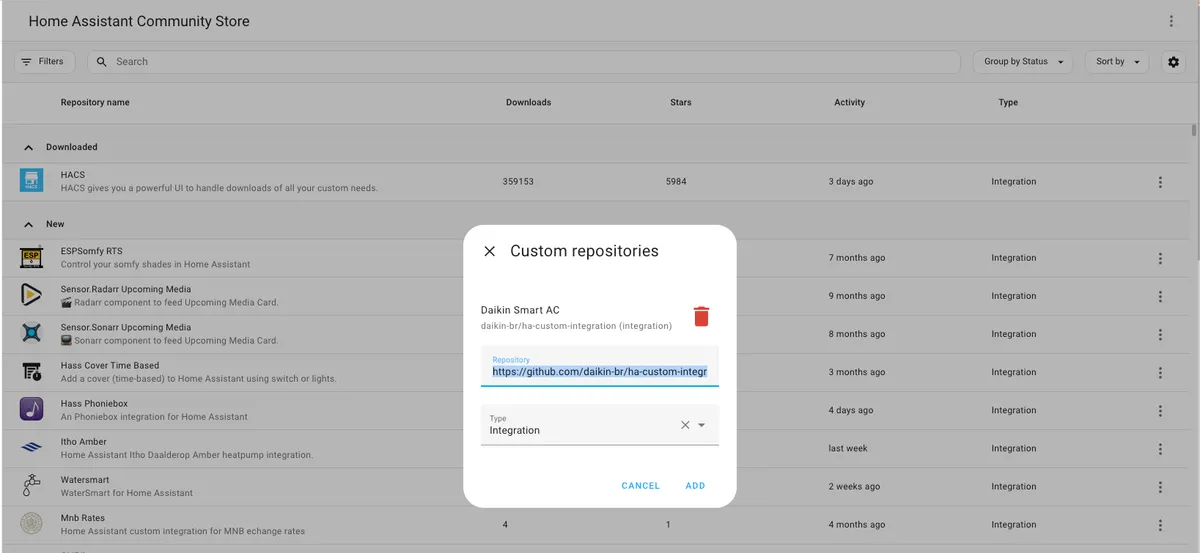The width and height of the screenshot is (1200, 553).
Task: Open Watersmart row options menu
Action: pyautogui.click(x=1160, y=487)
